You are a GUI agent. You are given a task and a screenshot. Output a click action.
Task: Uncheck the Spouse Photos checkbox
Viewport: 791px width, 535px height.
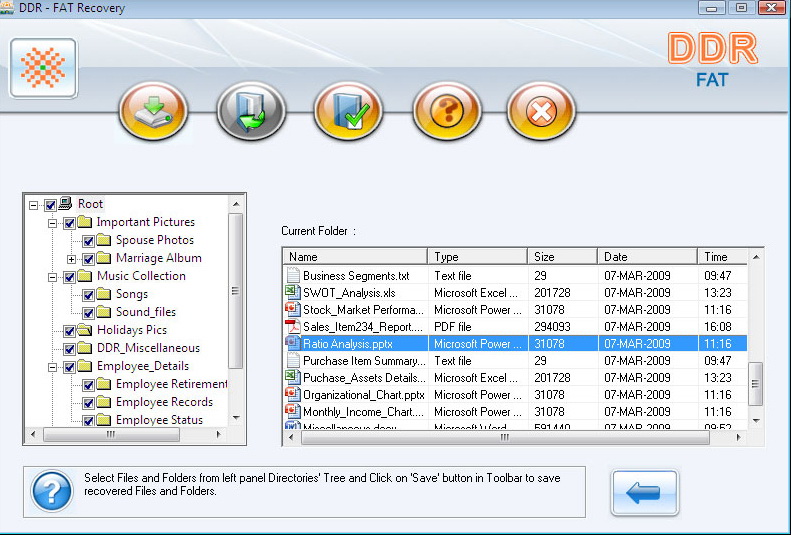88,241
